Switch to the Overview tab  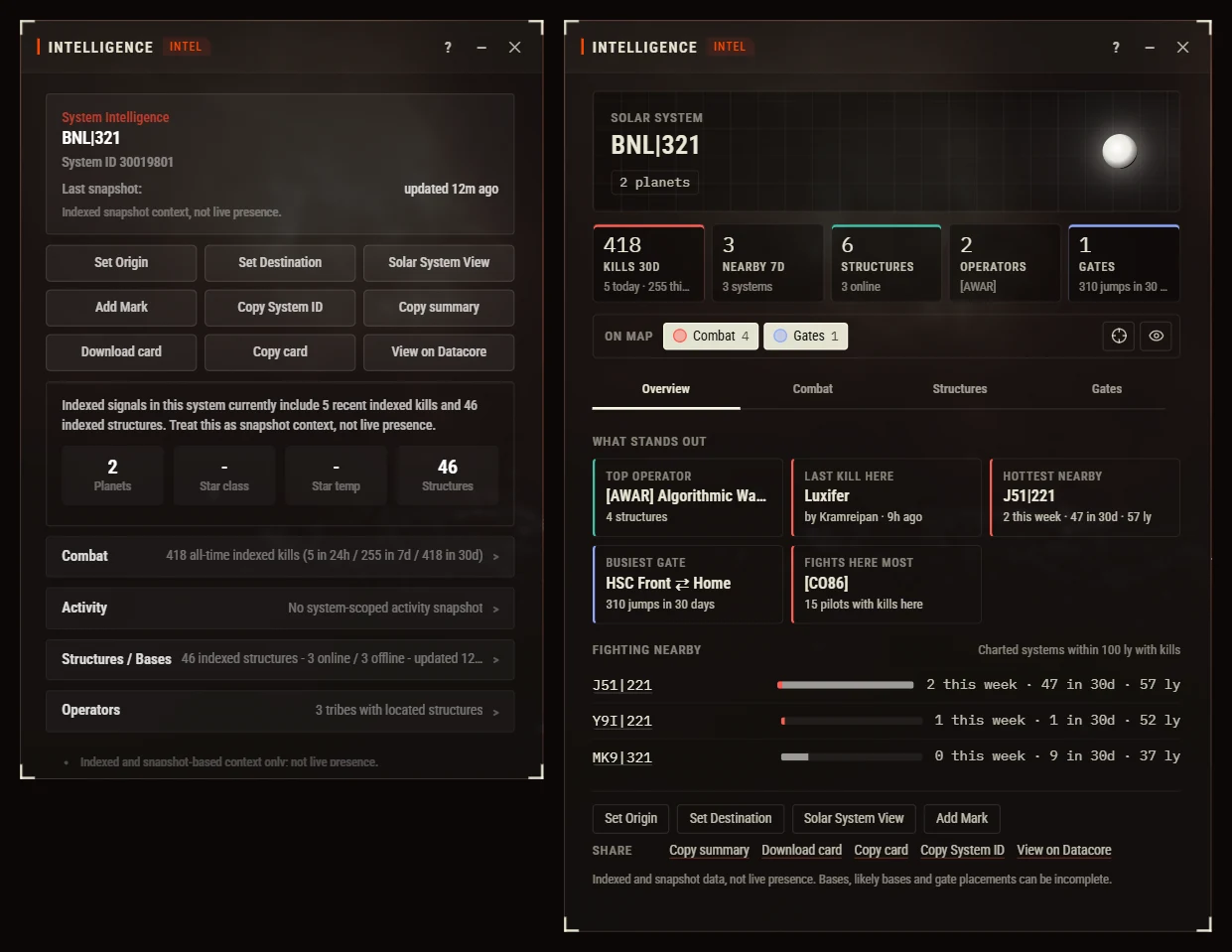pos(666,389)
